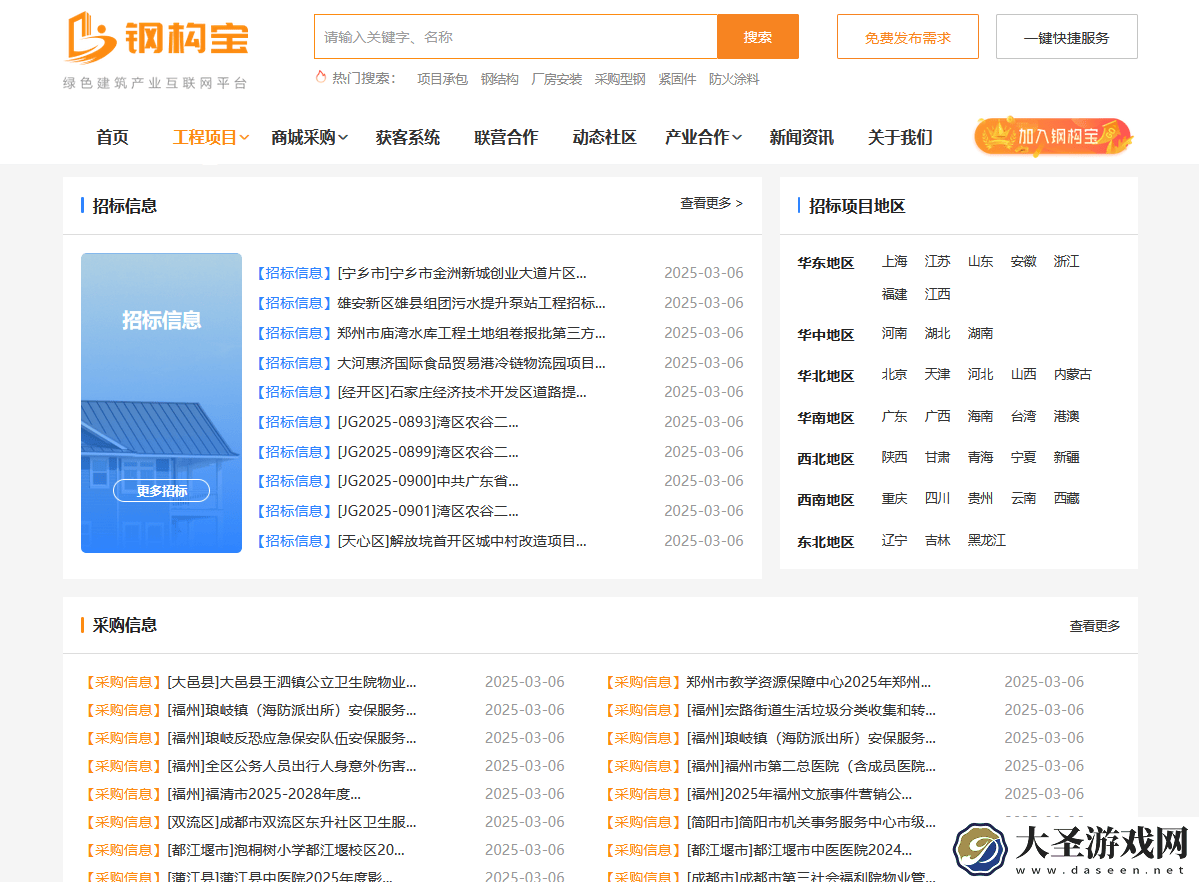Focus the keyword search input field
Viewport: 1199px width, 882px height.
515,37
